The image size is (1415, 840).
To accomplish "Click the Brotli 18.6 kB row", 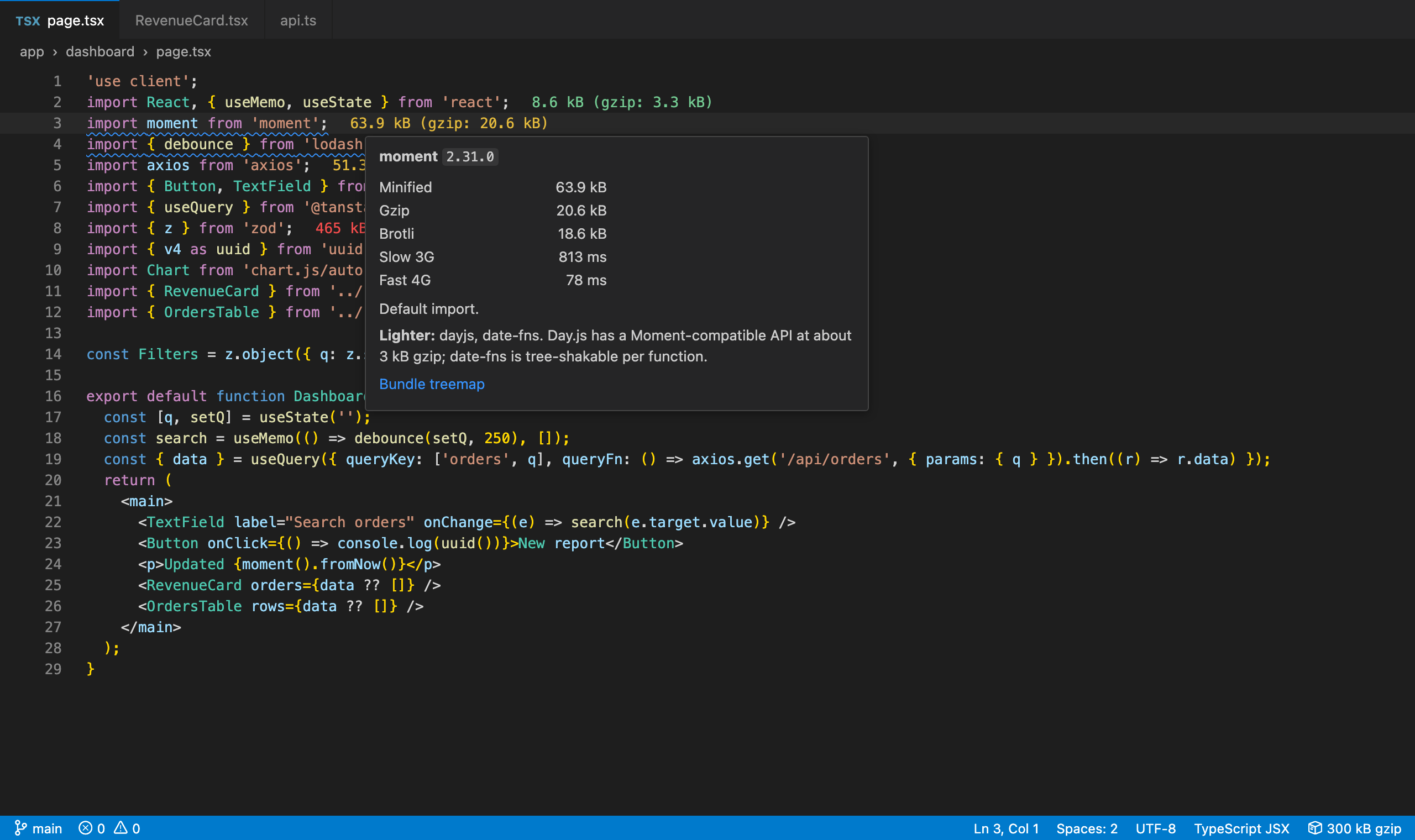I will click(x=492, y=234).
